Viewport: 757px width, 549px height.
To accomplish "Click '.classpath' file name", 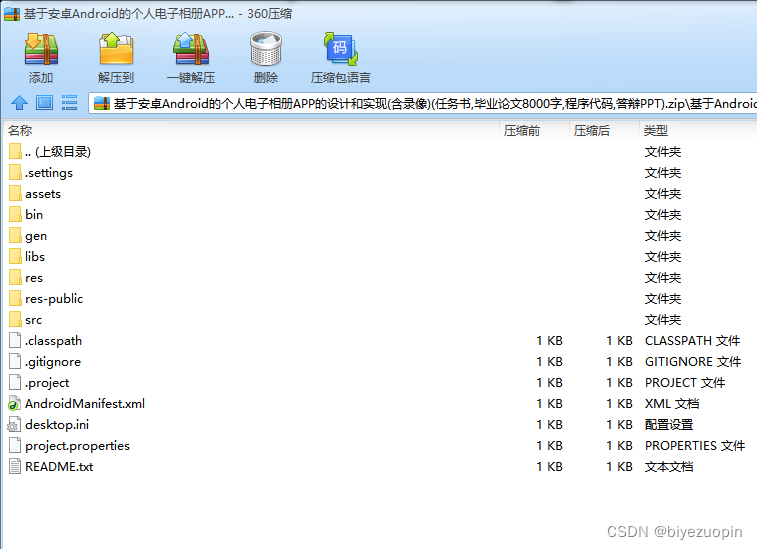I will (54, 341).
